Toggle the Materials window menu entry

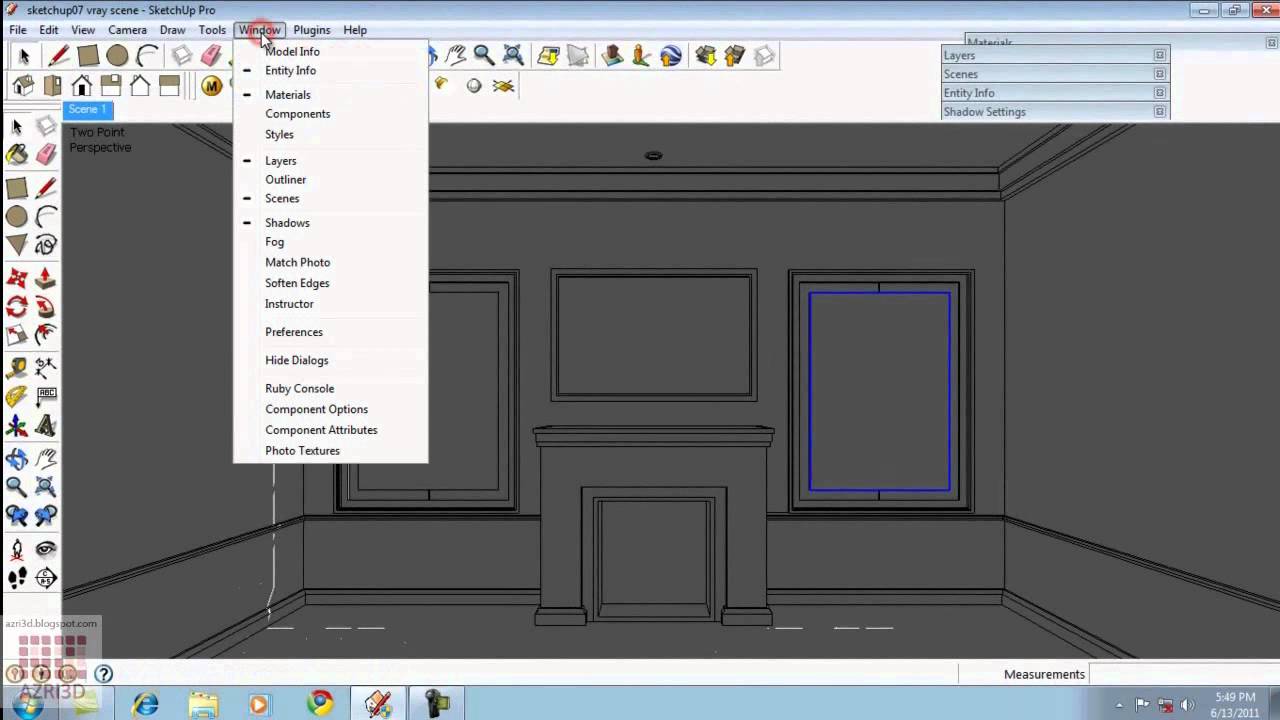tap(331, 95)
